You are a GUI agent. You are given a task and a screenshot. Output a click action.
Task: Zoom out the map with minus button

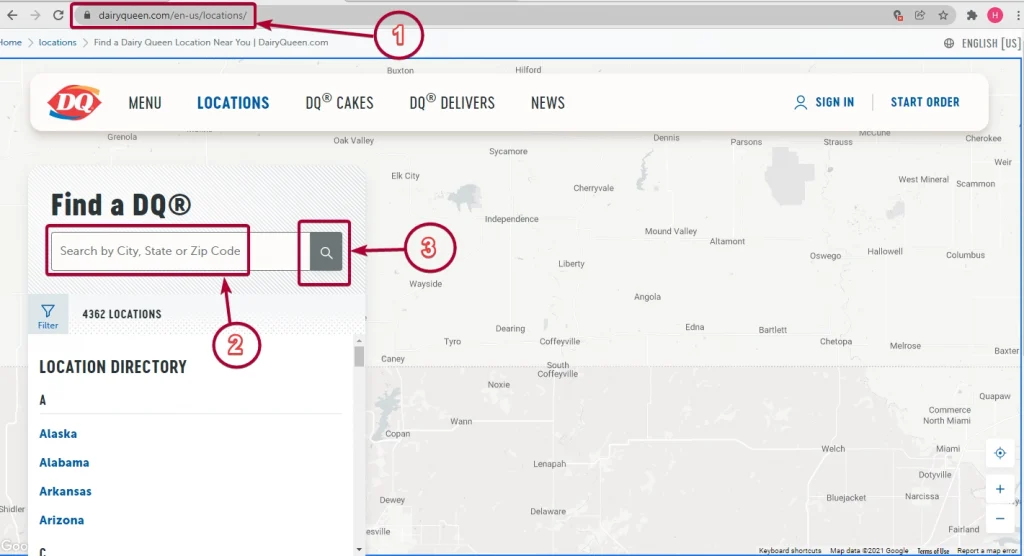click(1000, 519)
